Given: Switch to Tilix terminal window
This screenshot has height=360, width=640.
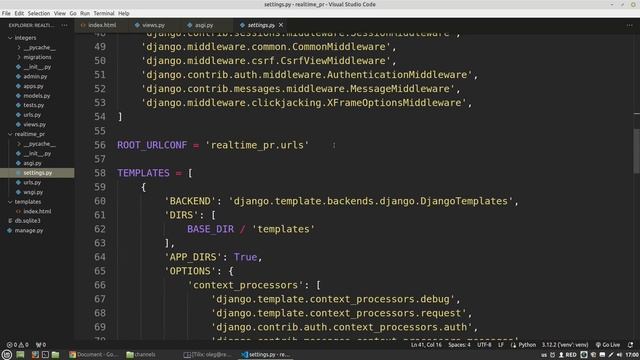Looking at the screenshot, I should [x=207, y=355].
